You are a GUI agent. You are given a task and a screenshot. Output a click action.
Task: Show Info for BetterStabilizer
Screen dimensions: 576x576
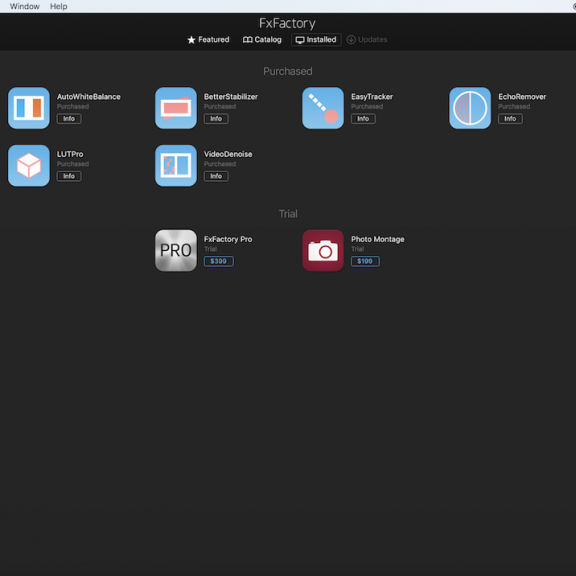(216, 119)
